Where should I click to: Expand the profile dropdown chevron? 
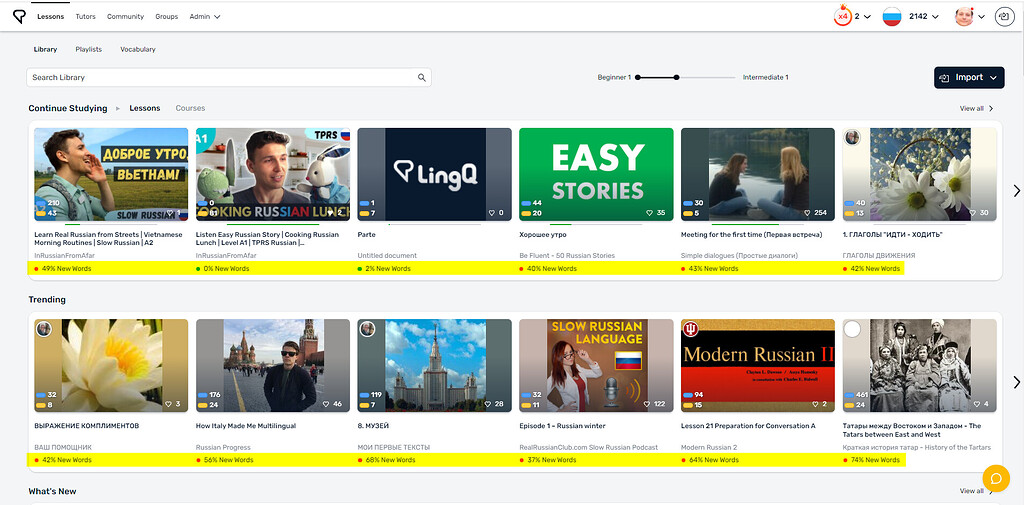(x=981, y=17)
